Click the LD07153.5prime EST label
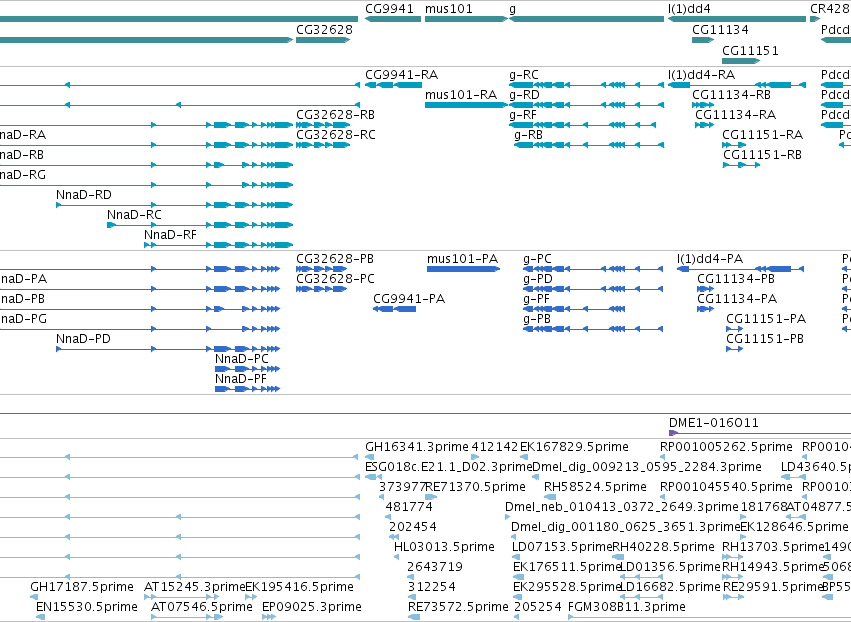The image size is (851, 622). [562, 547]
